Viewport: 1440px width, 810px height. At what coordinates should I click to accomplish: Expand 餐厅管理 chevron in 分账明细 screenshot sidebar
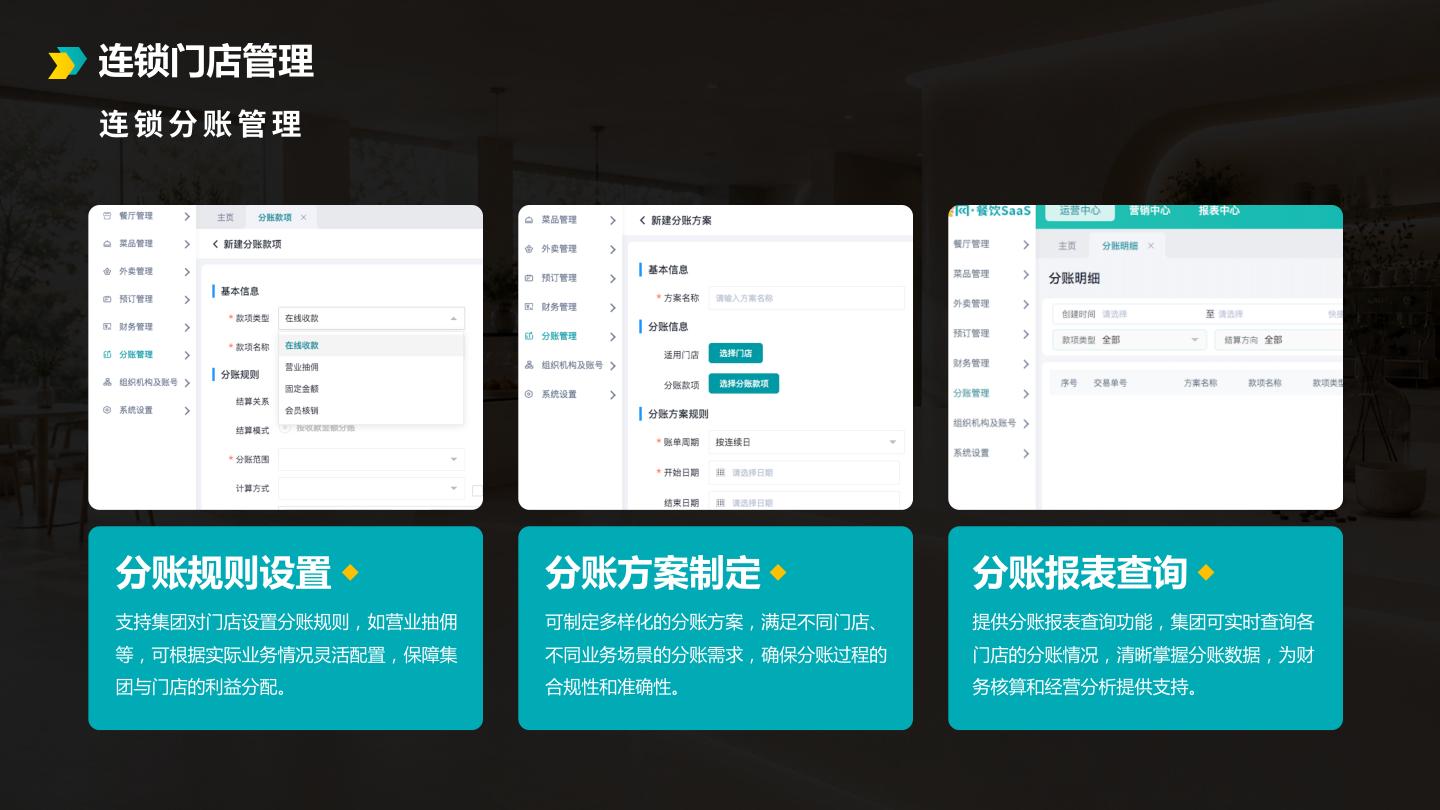point(1026,245)
